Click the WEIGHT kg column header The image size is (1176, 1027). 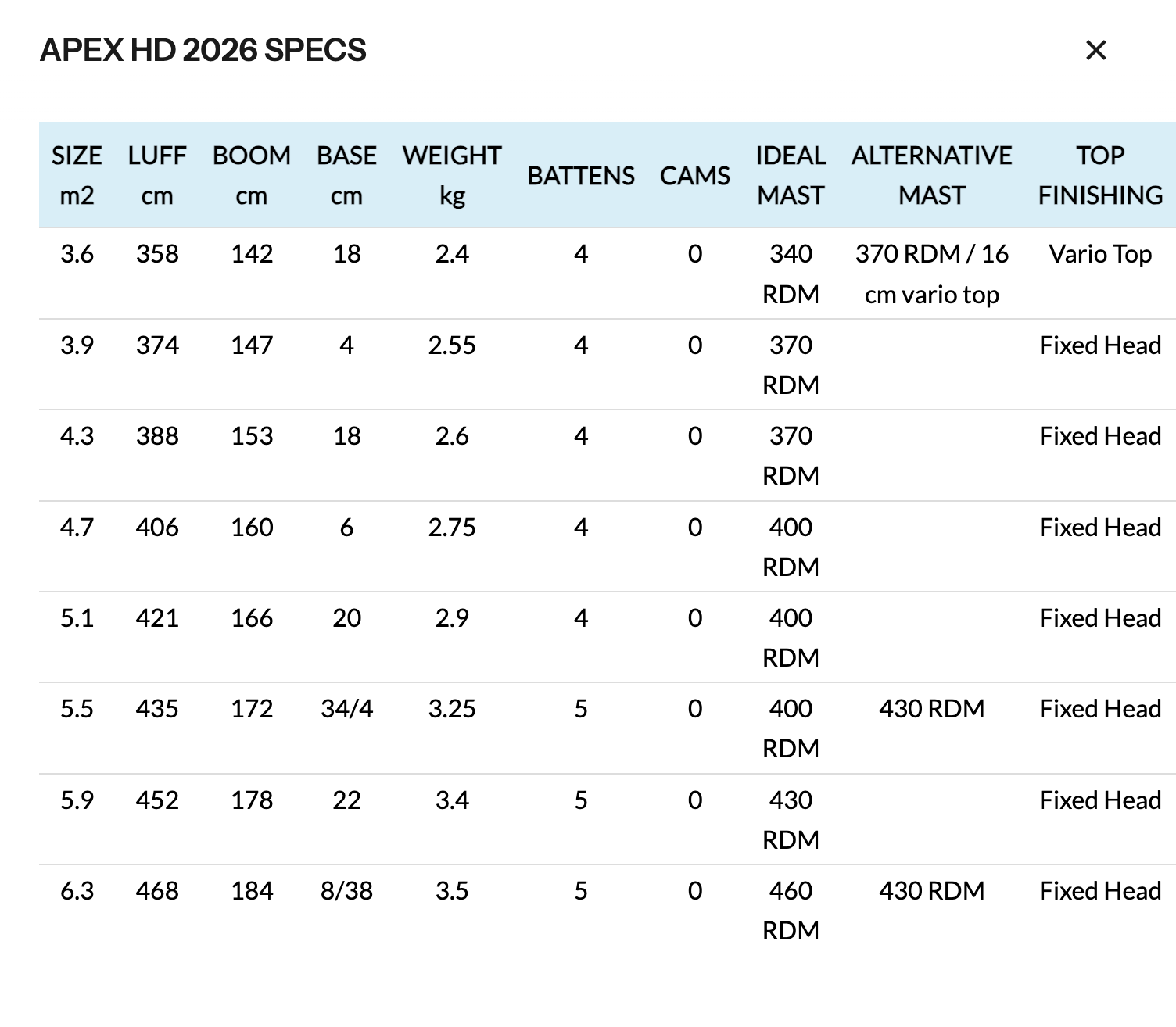coord(452,175)
